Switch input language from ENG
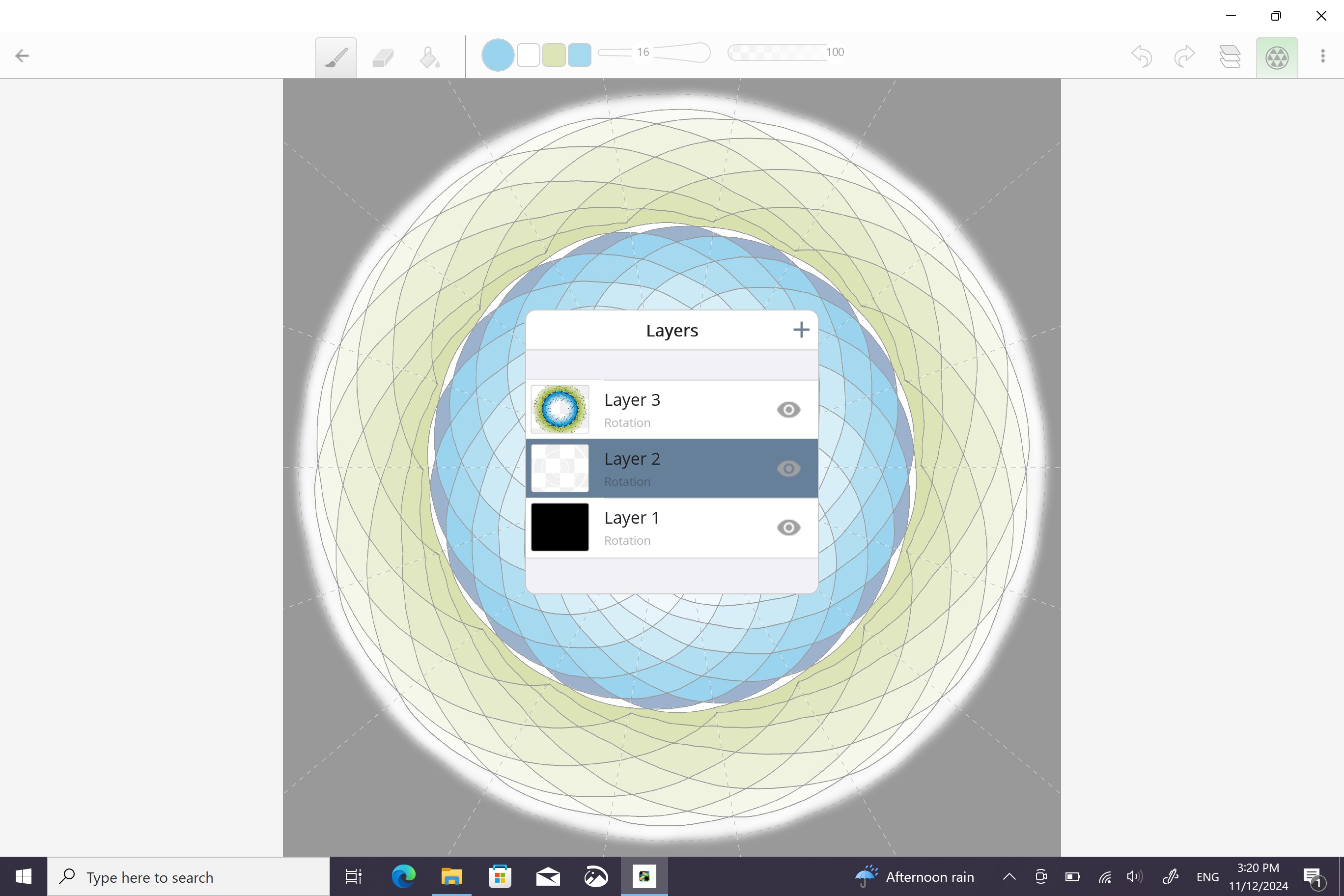 point(1207,877)
